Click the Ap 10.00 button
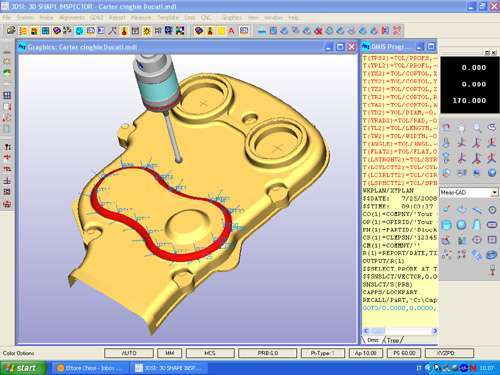Viewport: 500px width, 375px height. click(366, 353)
